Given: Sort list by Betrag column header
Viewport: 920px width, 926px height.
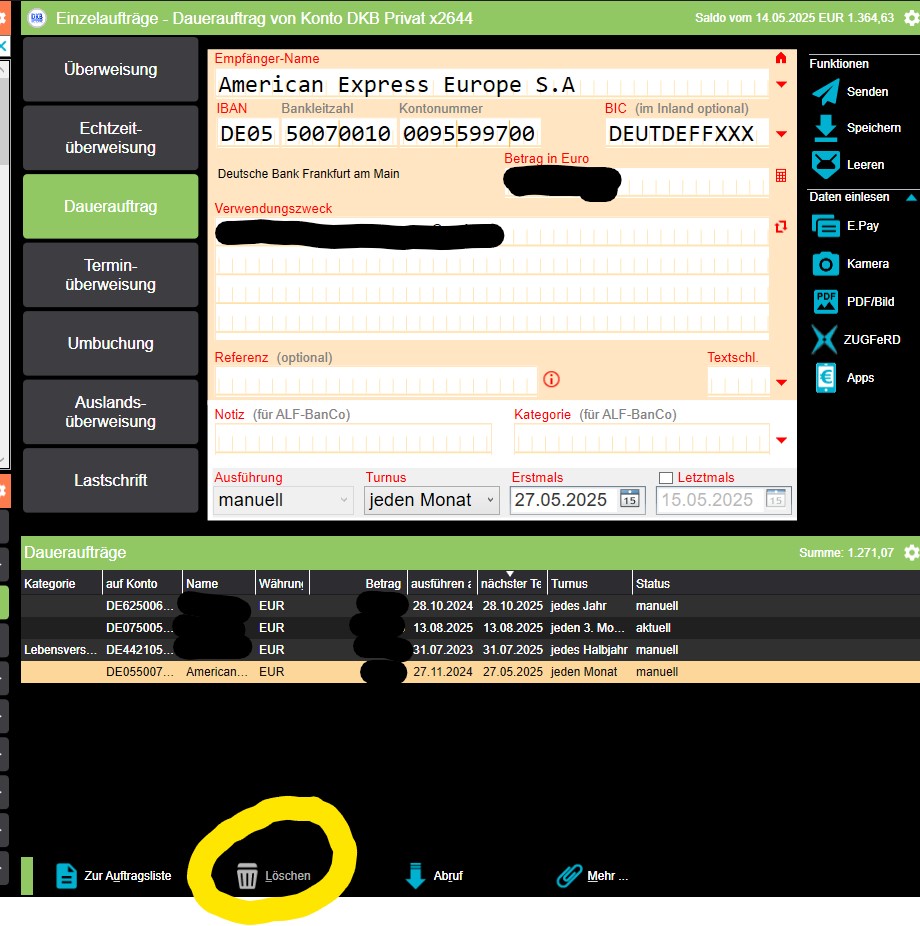Looking at the screenshot, I should pos(358,583).
